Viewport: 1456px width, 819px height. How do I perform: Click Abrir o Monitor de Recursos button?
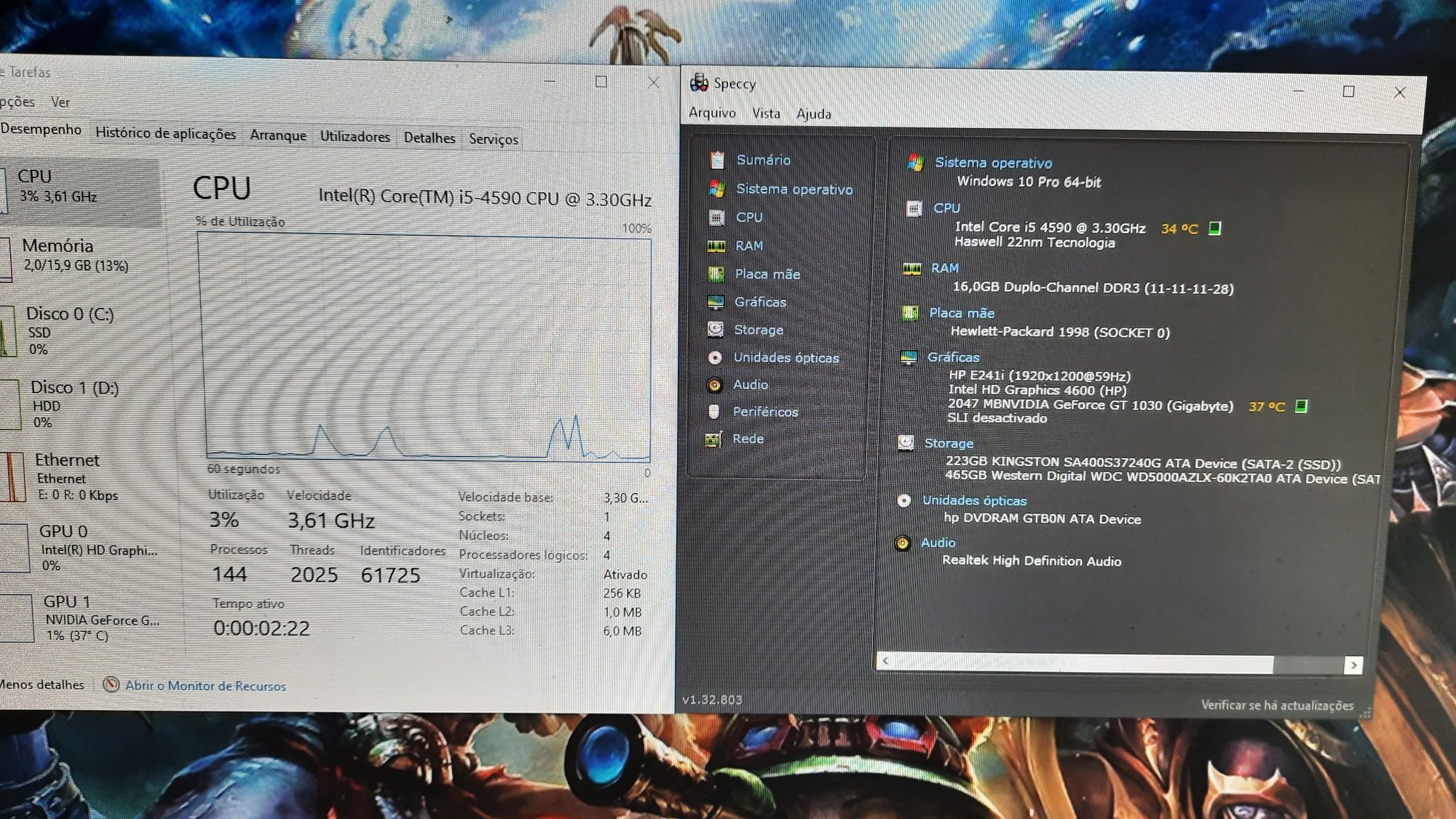[x=205, y=686]
